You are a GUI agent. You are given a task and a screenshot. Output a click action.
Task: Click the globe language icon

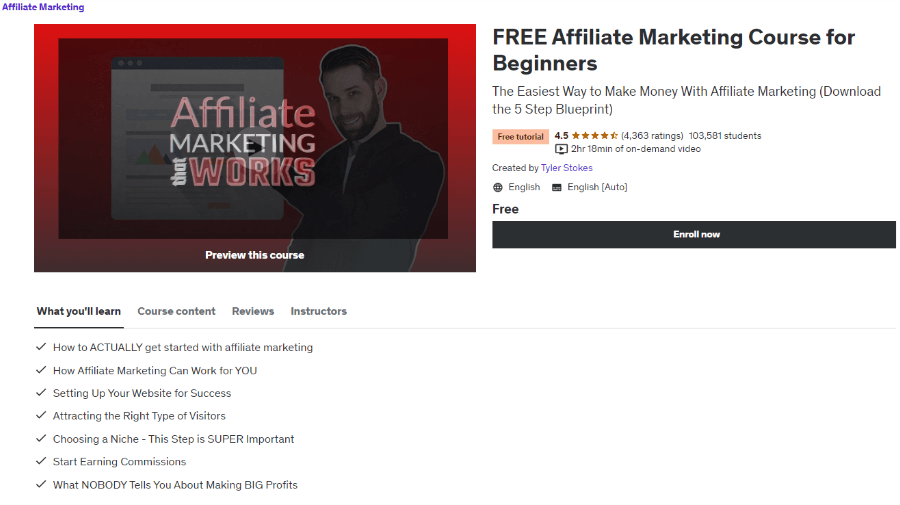(x=498, y=188)
